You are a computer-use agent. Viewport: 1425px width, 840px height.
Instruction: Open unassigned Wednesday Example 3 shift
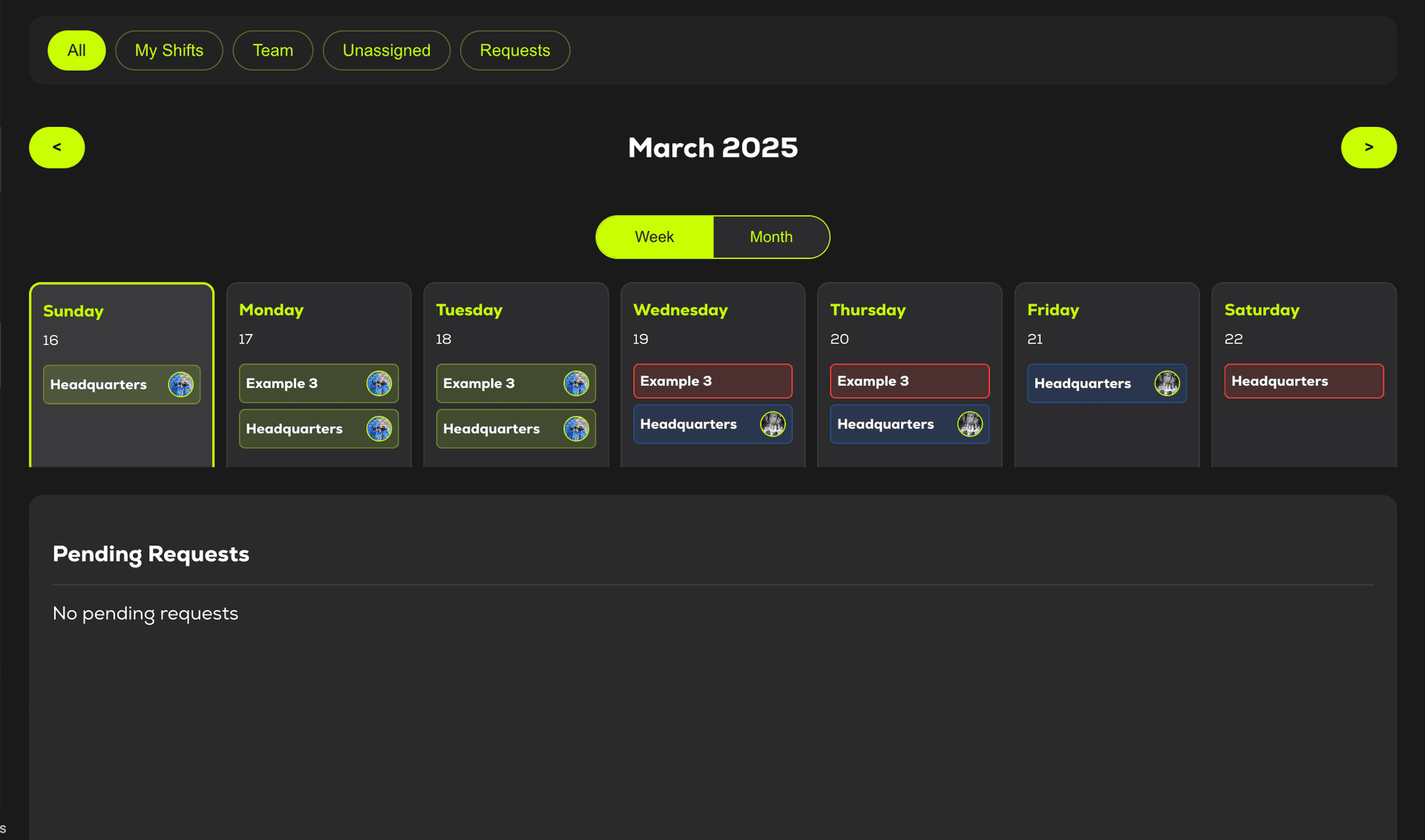(x=712, y=381)
